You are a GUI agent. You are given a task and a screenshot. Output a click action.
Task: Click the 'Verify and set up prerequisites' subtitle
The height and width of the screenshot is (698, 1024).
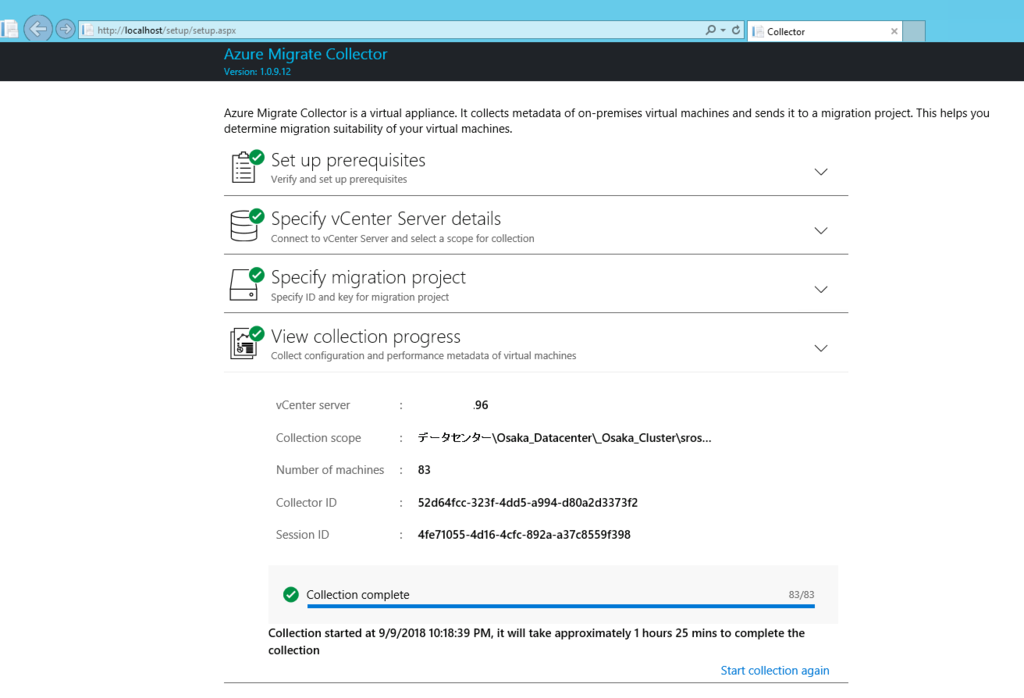pos(339,180)
